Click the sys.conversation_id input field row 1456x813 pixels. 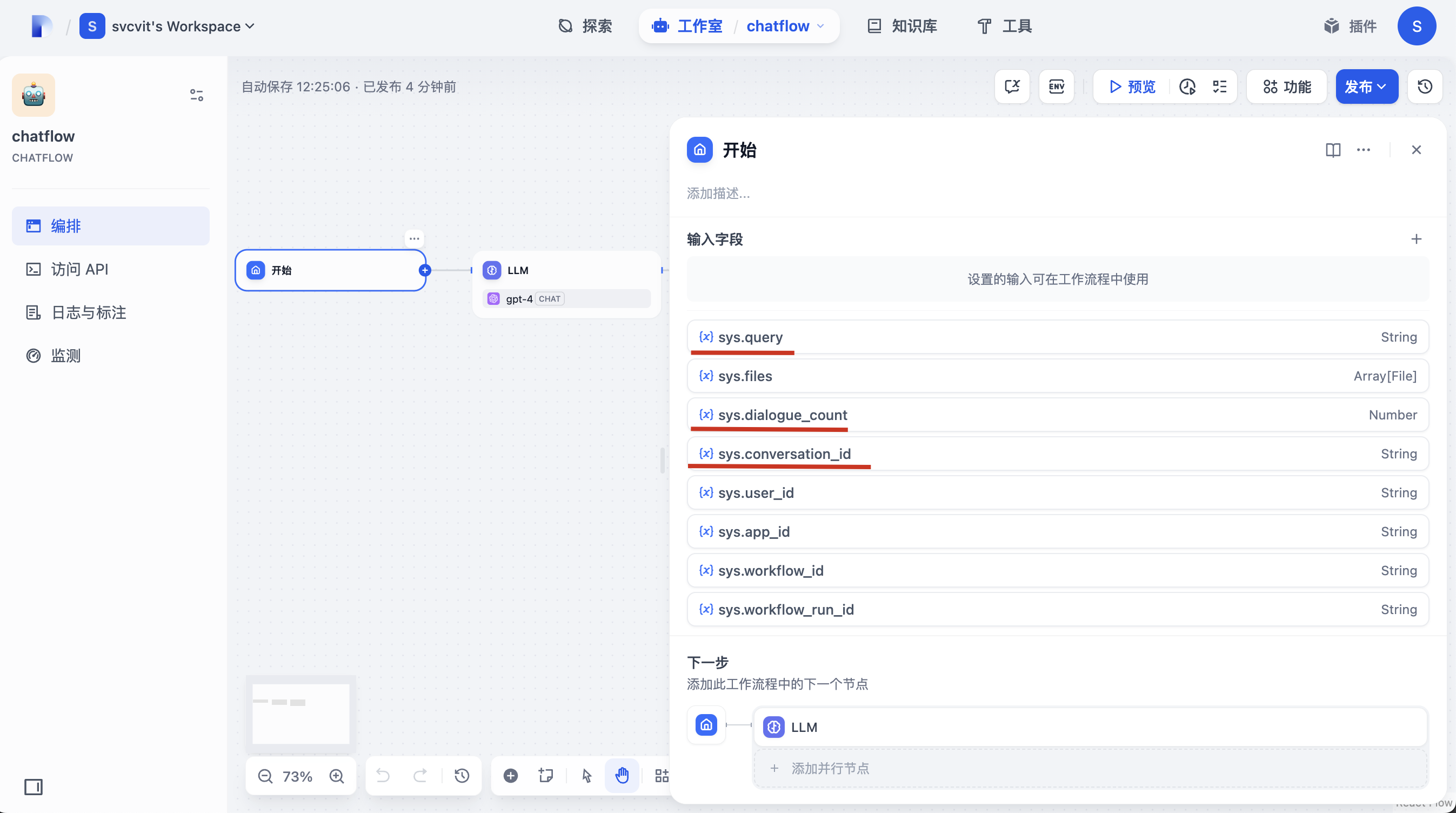click(x=1057, y=454)
